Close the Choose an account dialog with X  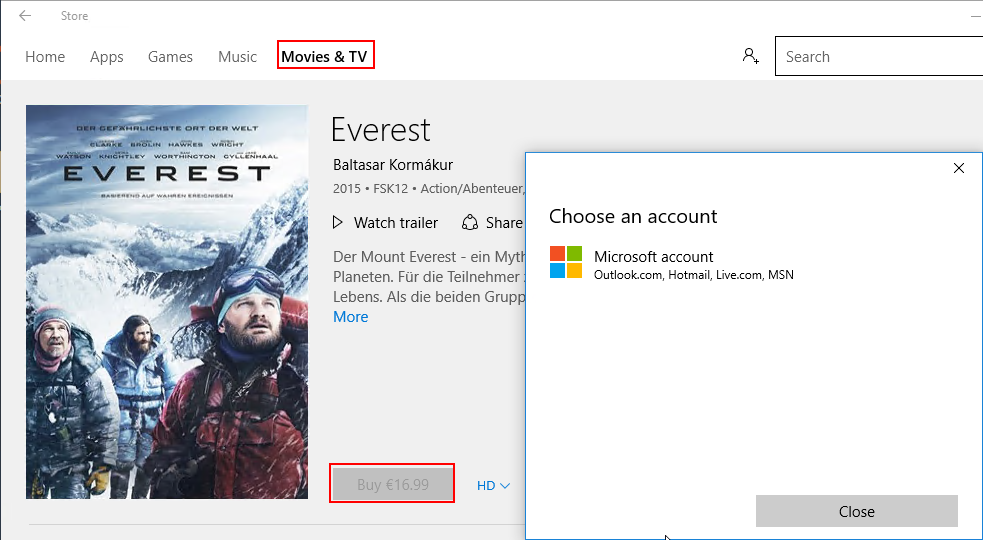(x=959, y=168)
